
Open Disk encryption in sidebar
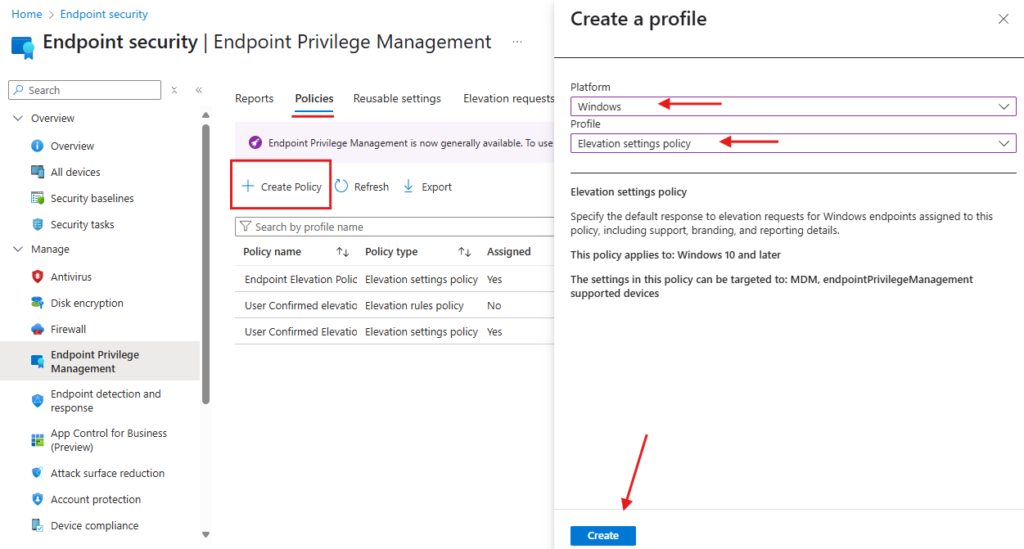pos(87,303)
